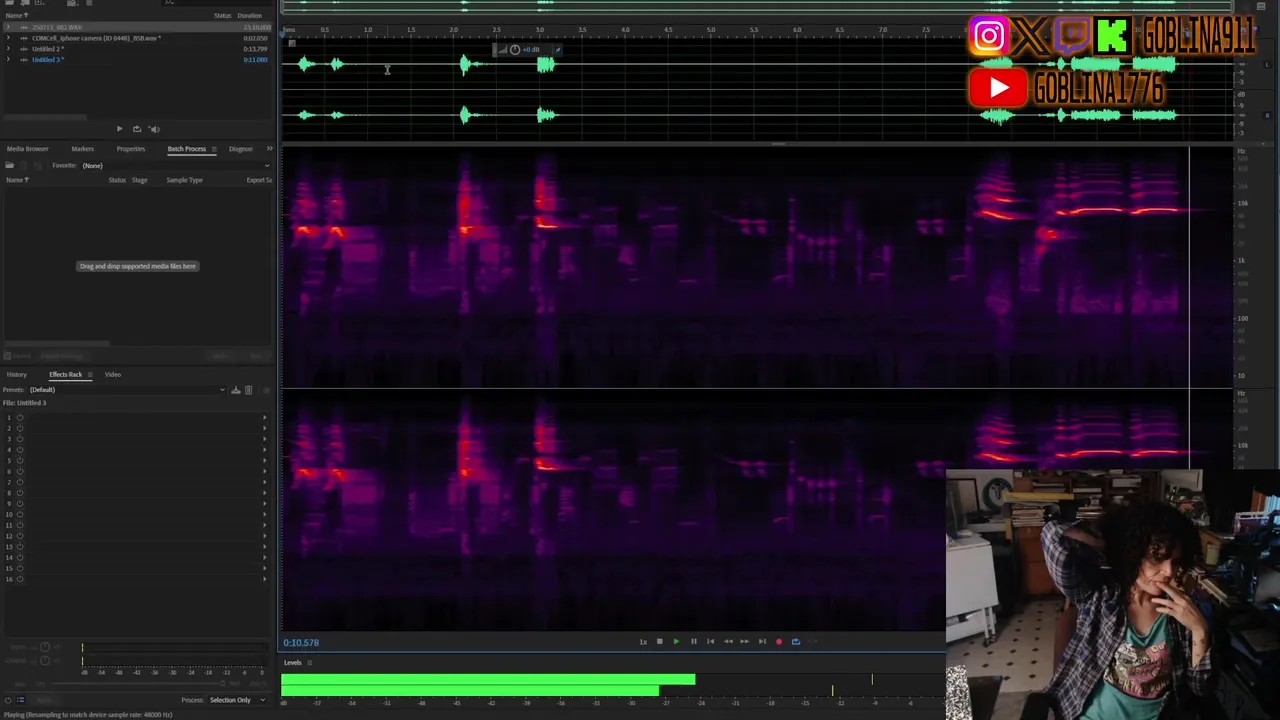Open the Levels panel menu icon
1280x720 pixels.
pyautogui.click(x=309, y=663)
